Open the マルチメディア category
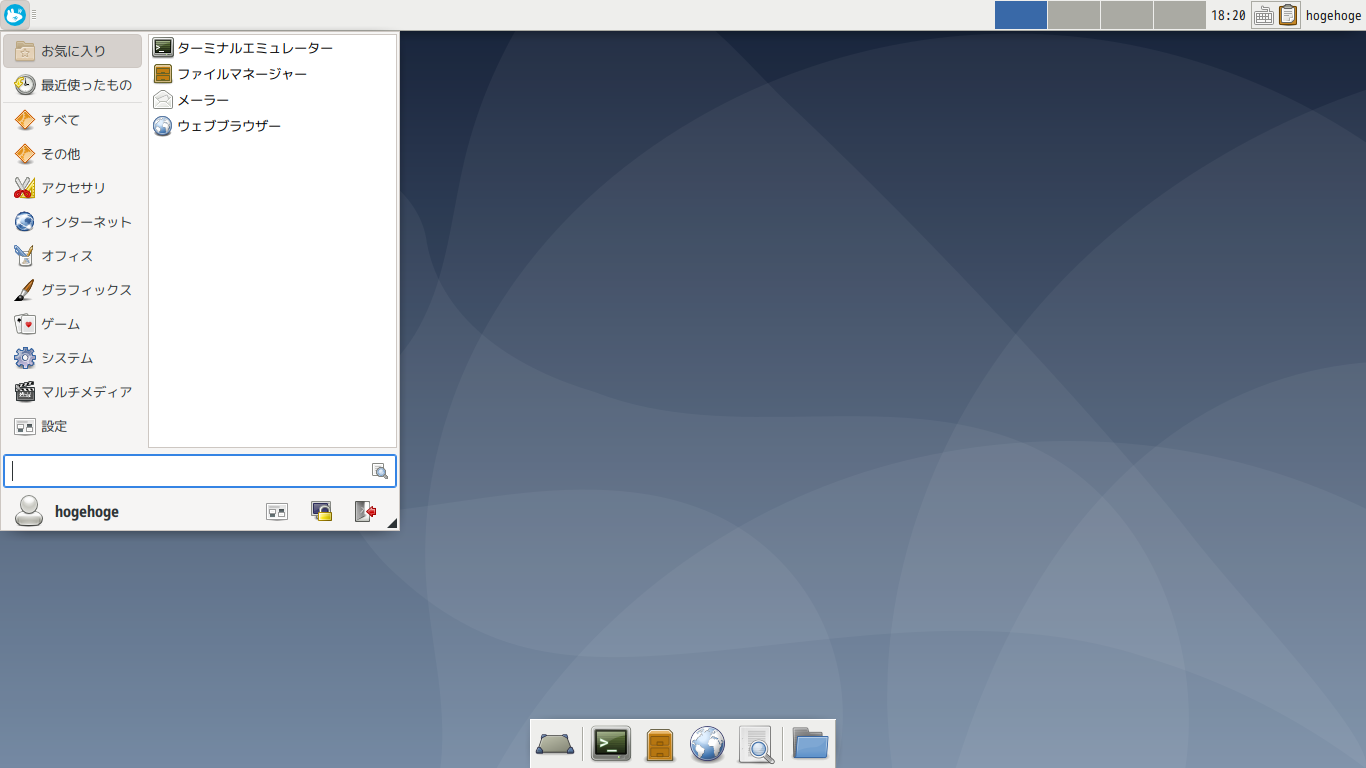The width and height of the screenshot is (1366, 768). 72,392
